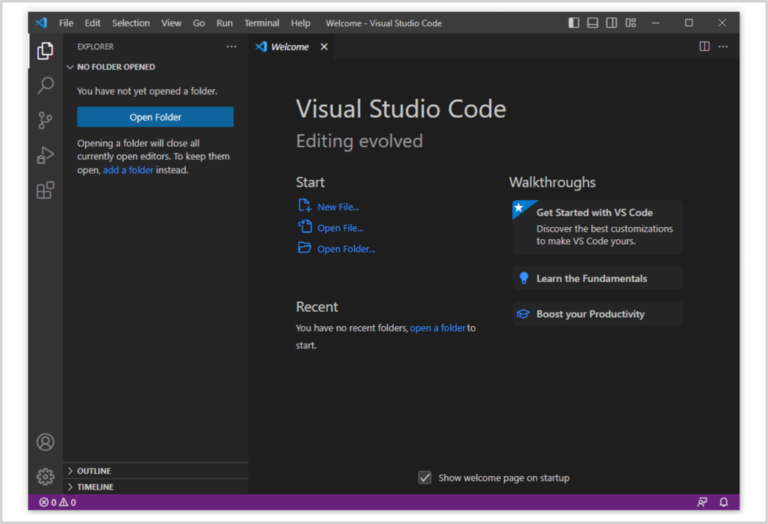Click graduation cap icon on Boost your Productivity
768x524 pixels.
pyautogui.click(x=523, y=314)
